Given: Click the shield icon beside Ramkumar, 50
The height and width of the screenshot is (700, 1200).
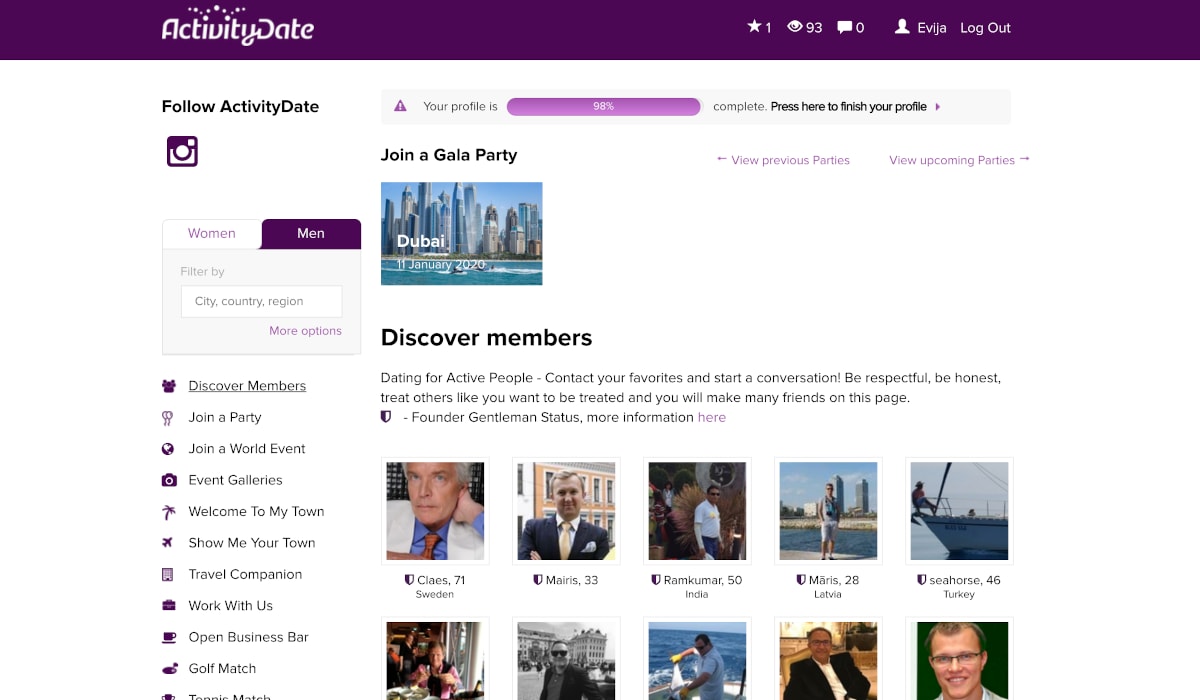Looking at the screenshot, I should (656, 580).
